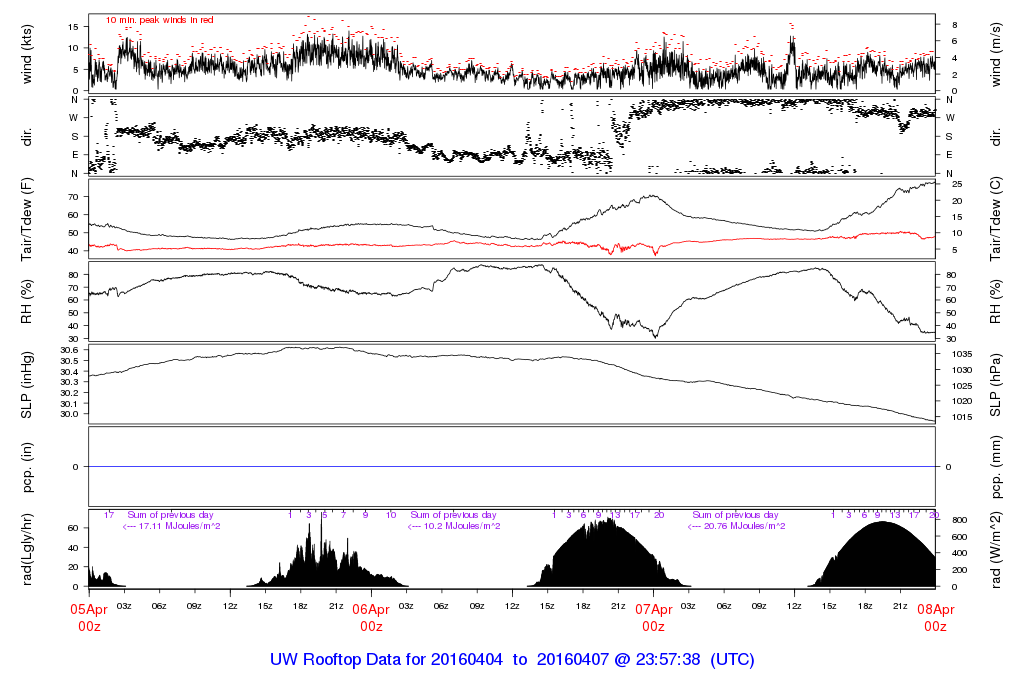Click the 'wind (m/s)' axis label
Screen dimensions: 1024x700
click(995, 54)
